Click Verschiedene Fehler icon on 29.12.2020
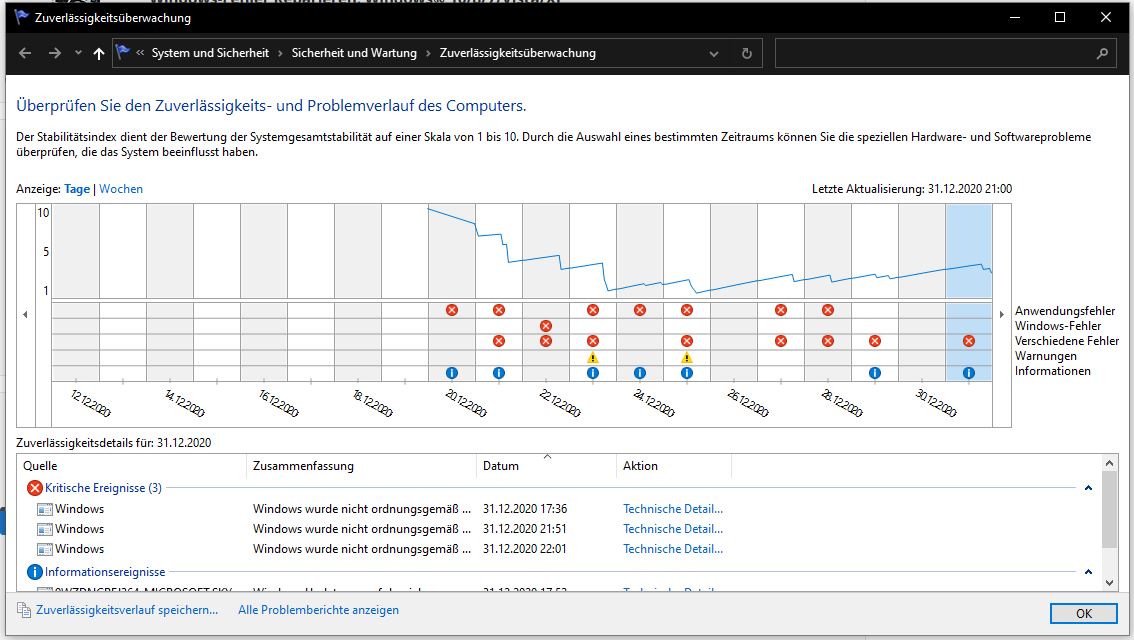The height and width of the screenshot is (640, 1134). pos(875,341)
